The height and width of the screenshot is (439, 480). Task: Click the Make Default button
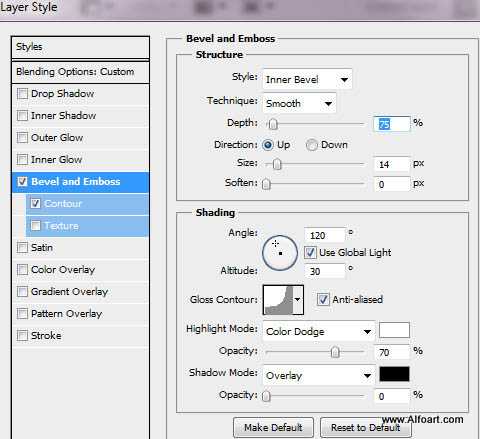[x=273, y=427]
